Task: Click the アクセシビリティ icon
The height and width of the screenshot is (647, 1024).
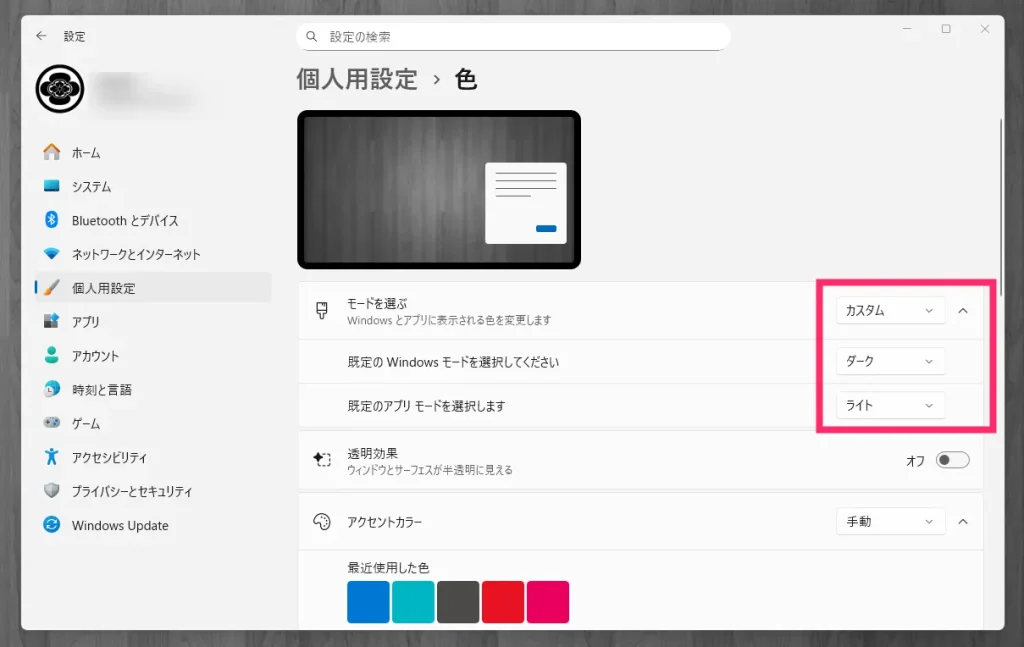Action: pyautogui.click(x=52, y=457)
